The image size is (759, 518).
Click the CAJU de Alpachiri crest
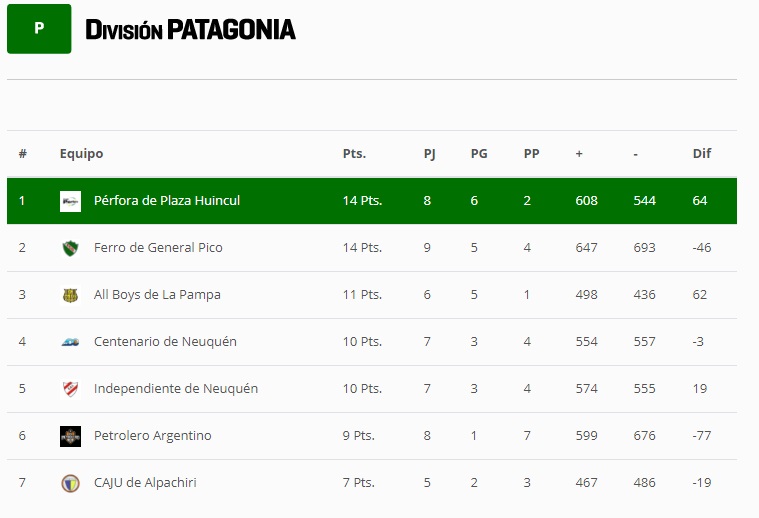coord(70,483)
